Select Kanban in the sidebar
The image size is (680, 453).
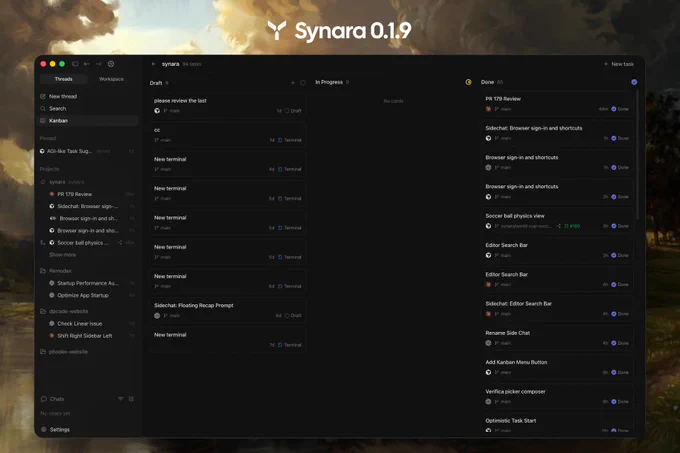pyautogui.click(x=89, y=121)
